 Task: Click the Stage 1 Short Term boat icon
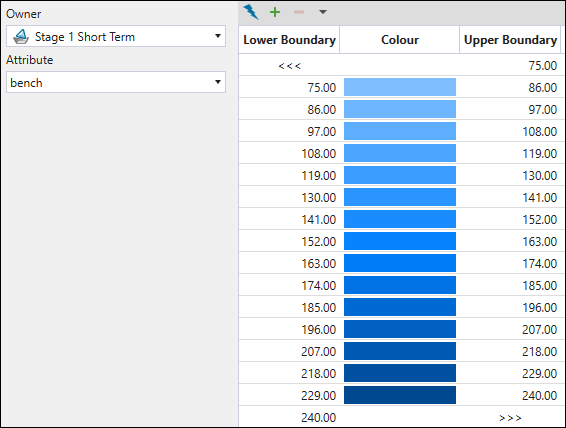(21, 37)
